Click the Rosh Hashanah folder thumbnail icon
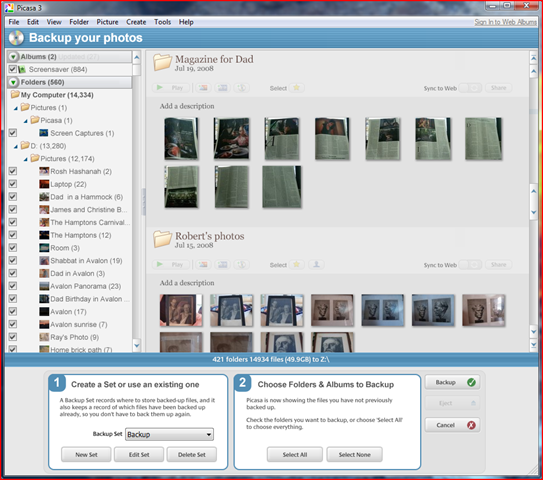The image size is (543, 480). coord(44,171)
